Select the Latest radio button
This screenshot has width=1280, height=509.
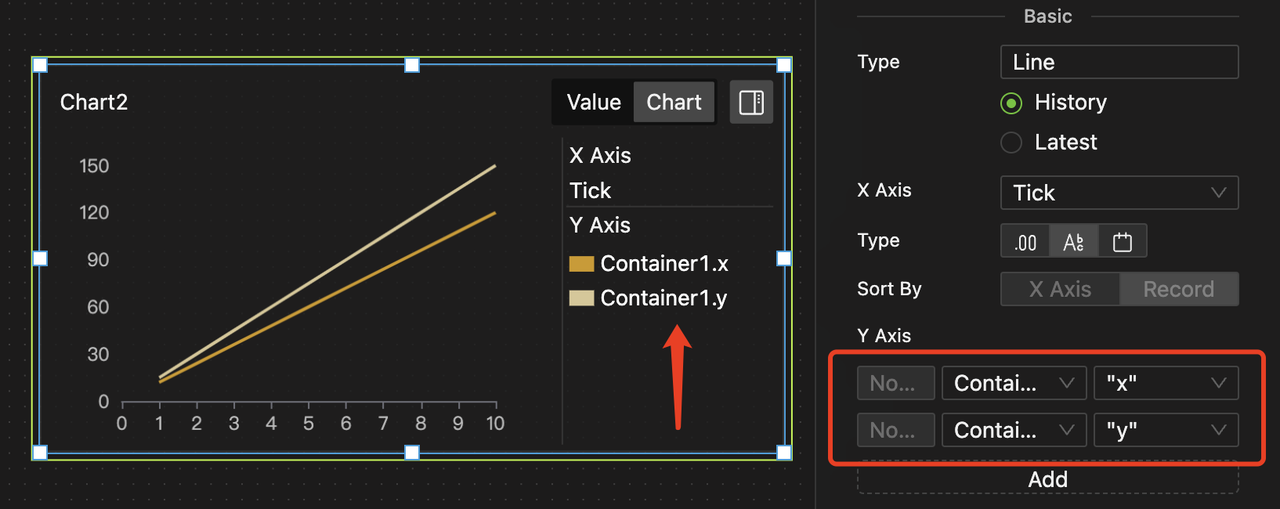point(1012,143)
